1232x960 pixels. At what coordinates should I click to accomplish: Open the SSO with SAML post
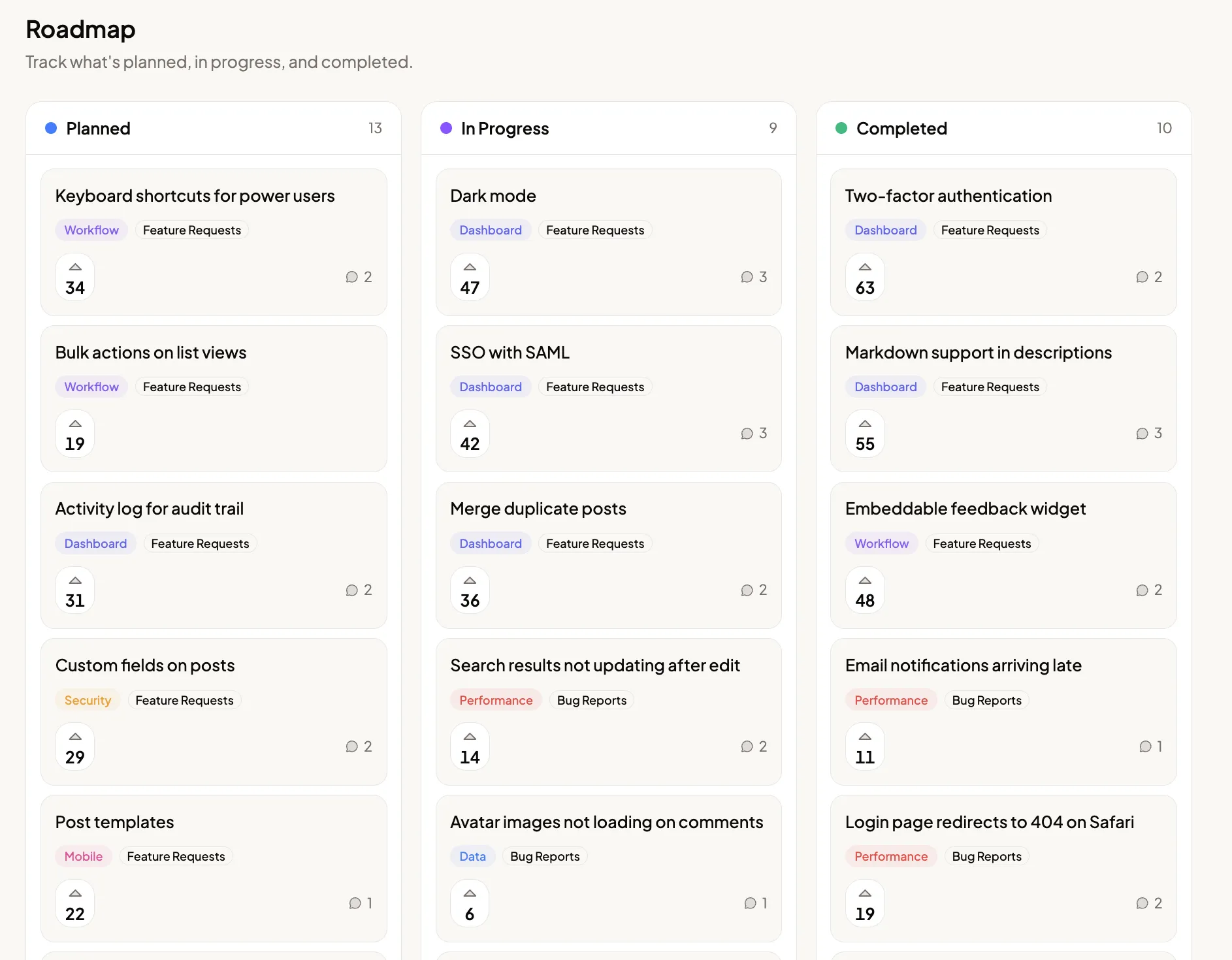510,353
